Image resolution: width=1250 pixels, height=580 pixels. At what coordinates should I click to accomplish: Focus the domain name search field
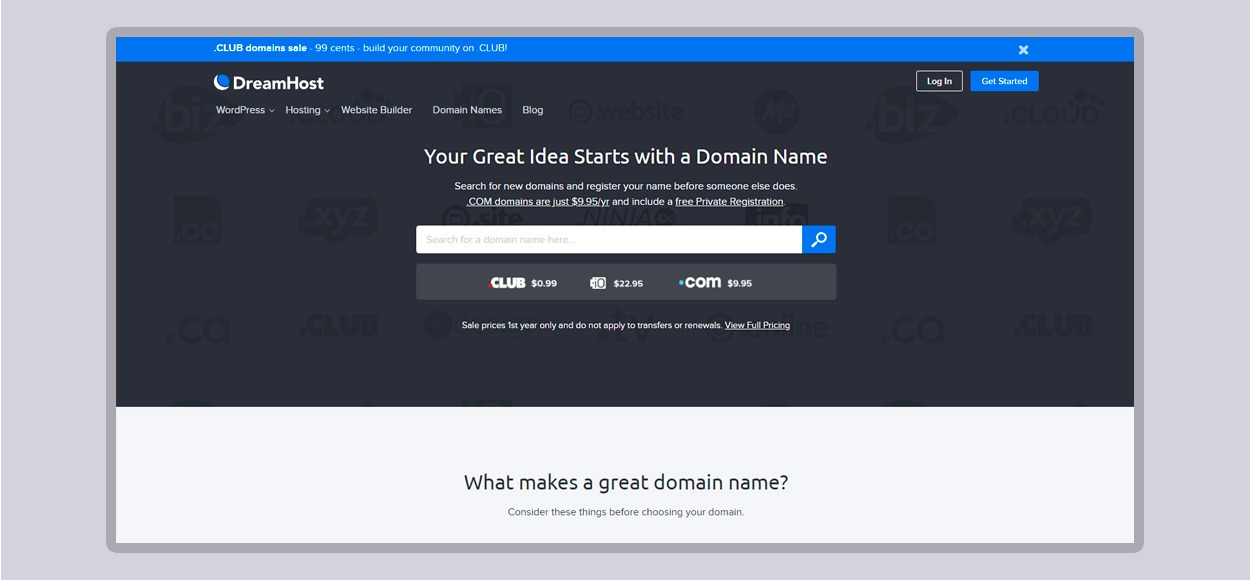(x=609, y=239)
